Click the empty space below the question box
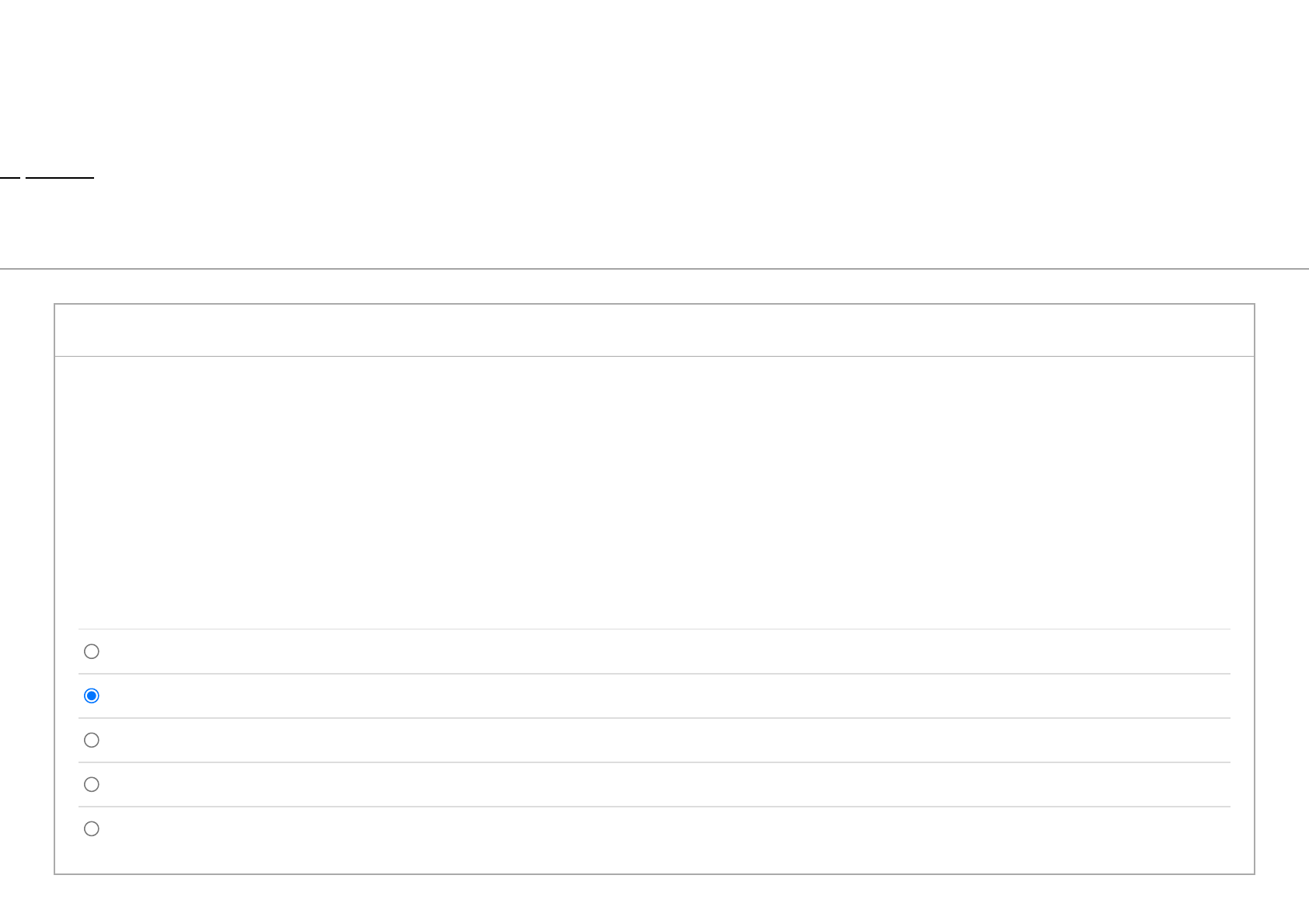Screen dimensions: 1309x924 point(654,900)
